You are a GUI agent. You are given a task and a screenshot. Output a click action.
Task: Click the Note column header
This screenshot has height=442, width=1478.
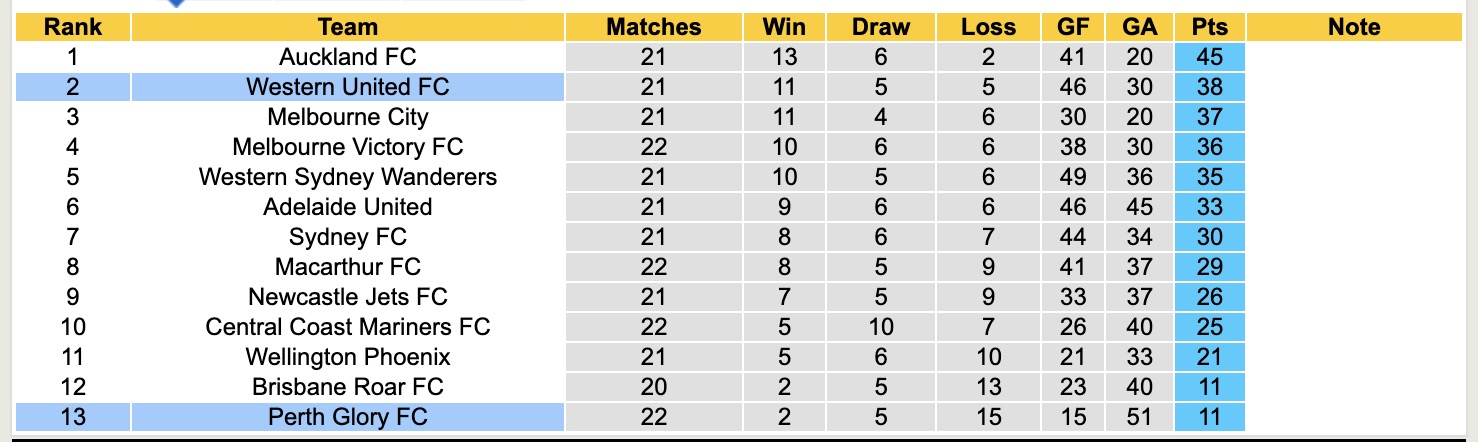pyautogui.click(x=1354, y=27)
